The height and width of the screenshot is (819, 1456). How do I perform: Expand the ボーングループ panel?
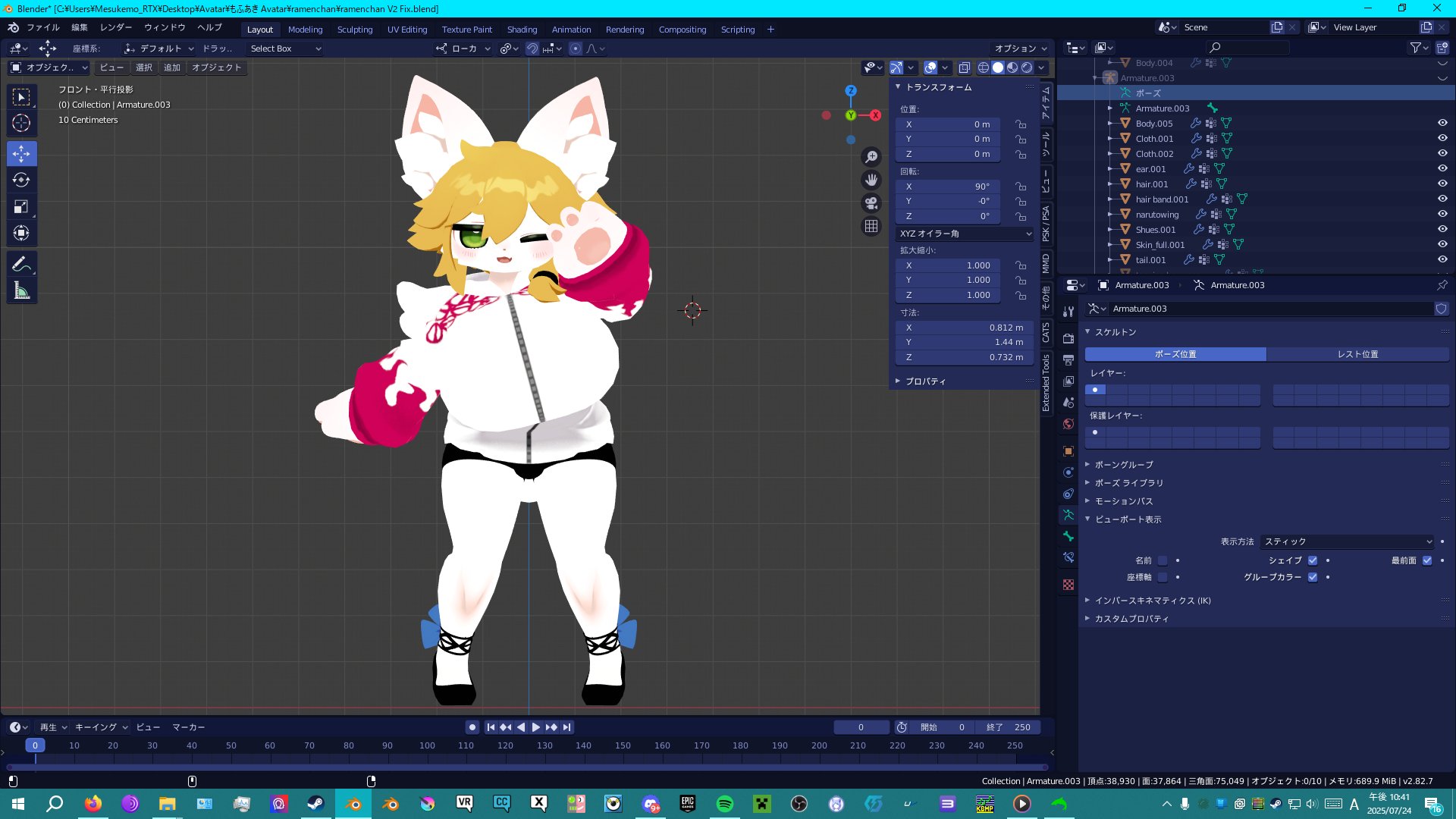[1122, 464]
